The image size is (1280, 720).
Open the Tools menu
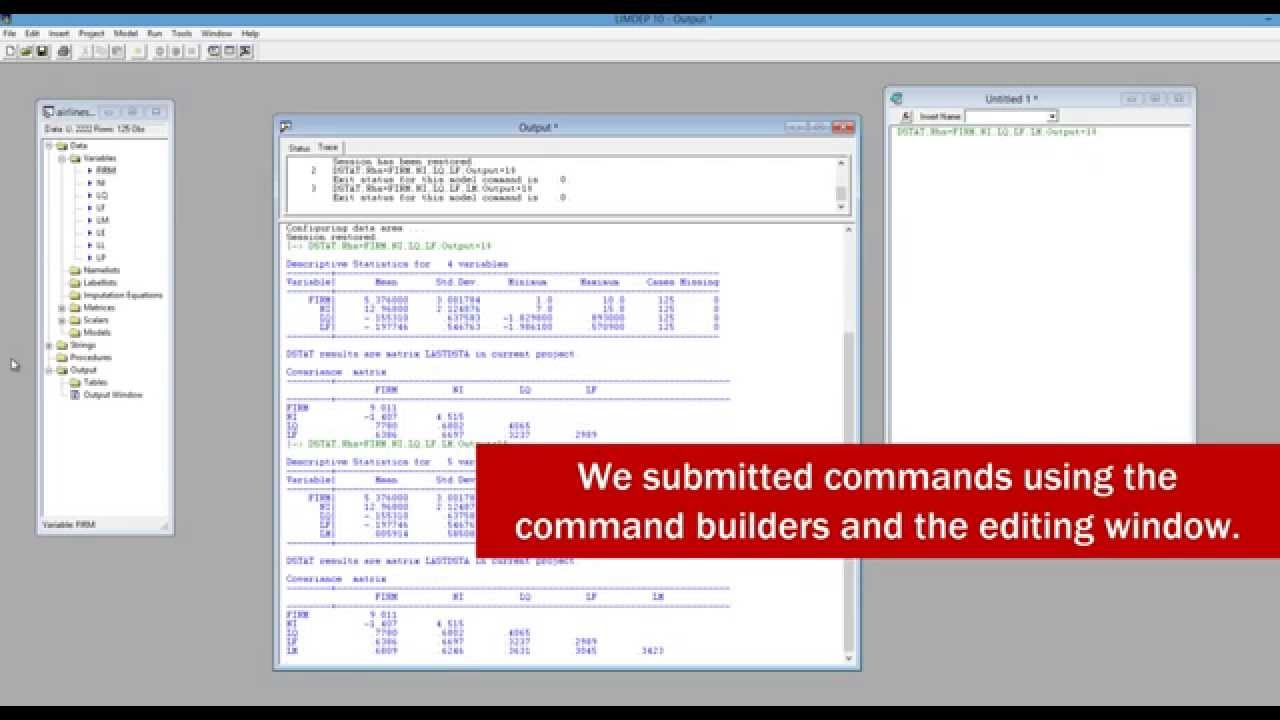pos(181,33)
